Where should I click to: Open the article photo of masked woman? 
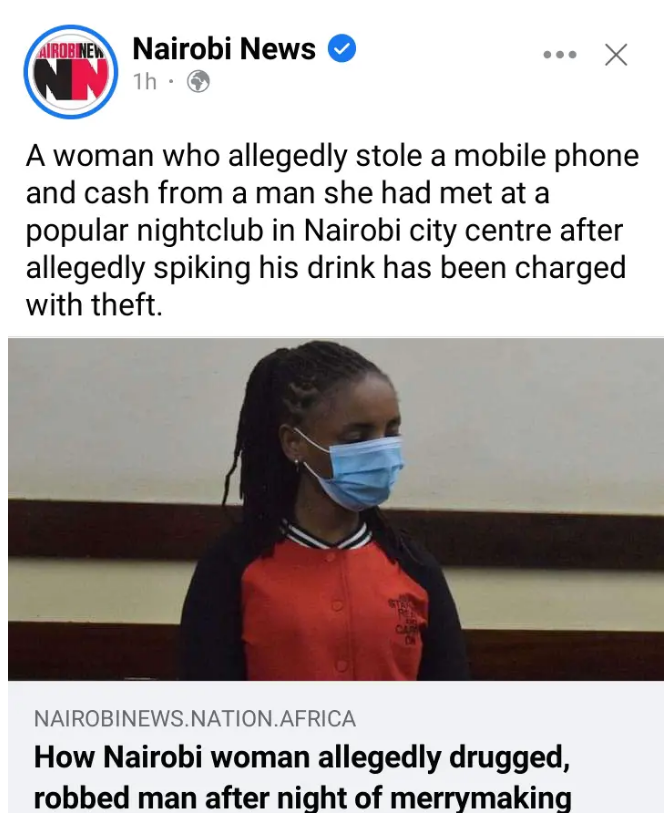coord(336,509)
